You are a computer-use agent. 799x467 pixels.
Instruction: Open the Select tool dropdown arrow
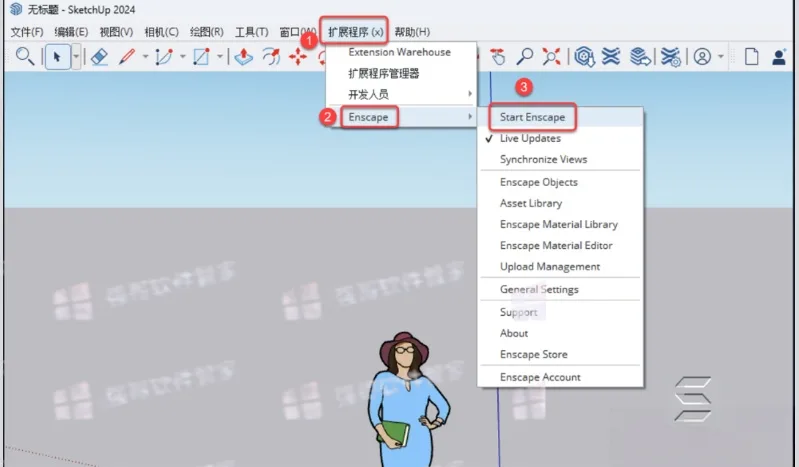(x=75, y=56)
